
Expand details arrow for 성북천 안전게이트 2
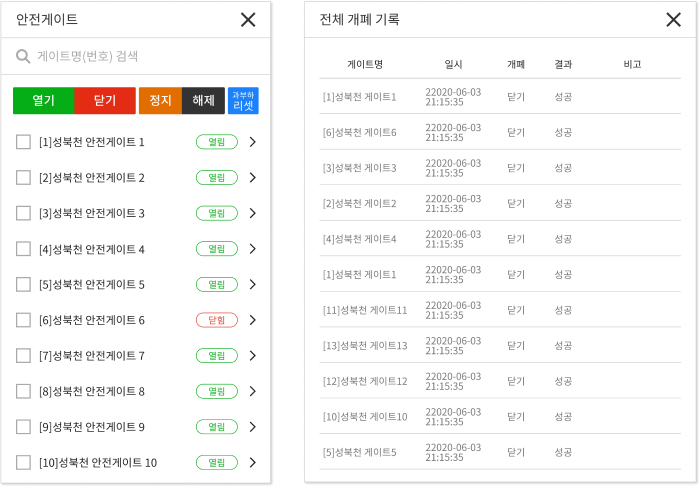[252, 178]
